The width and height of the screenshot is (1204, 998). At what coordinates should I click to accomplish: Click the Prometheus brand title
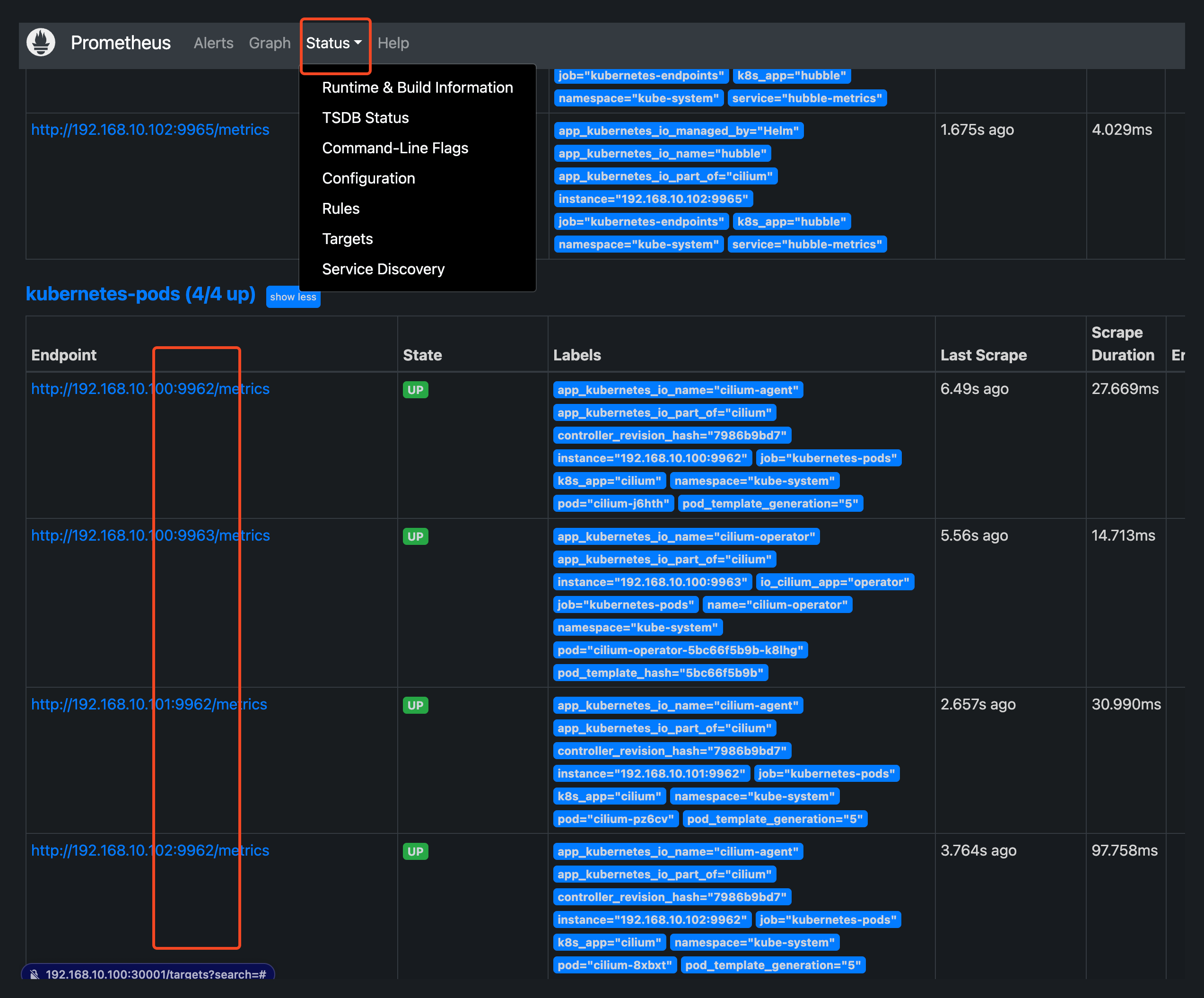(x=121, y=43)
